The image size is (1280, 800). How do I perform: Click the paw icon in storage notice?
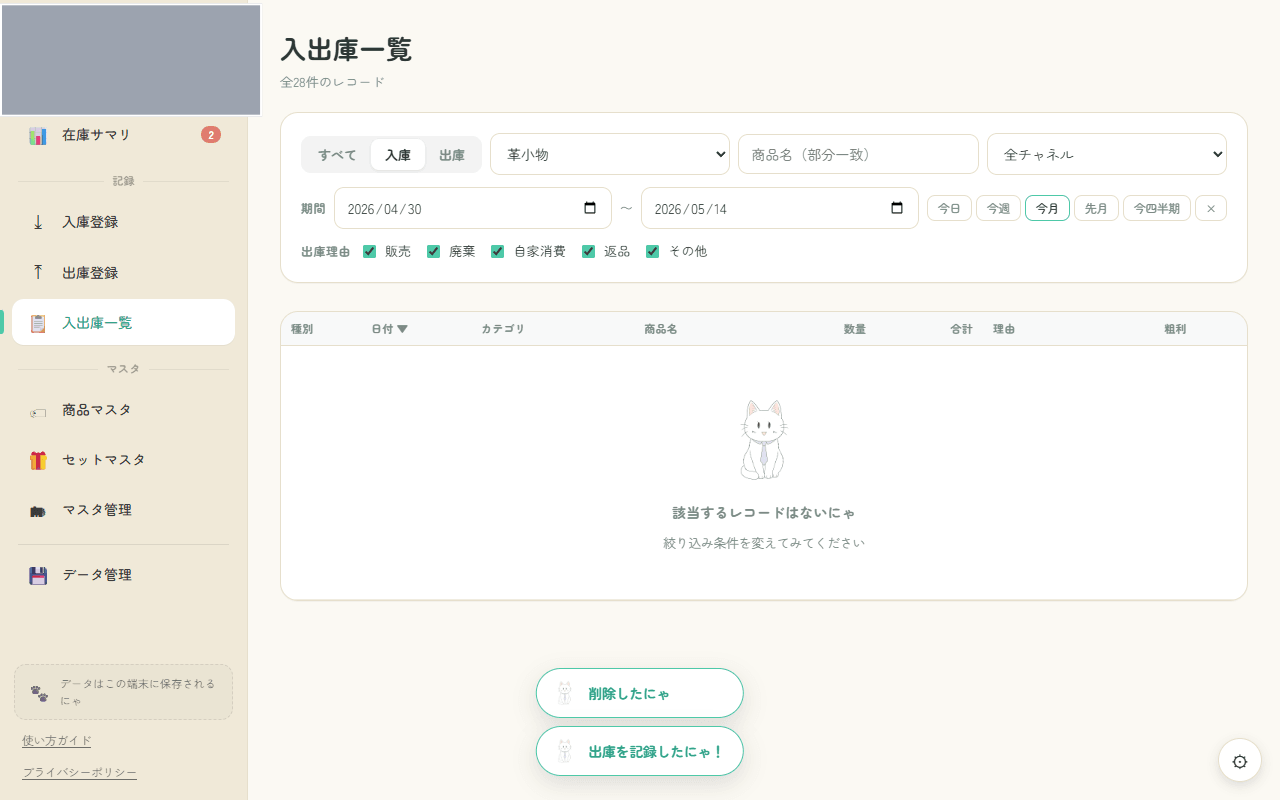click(39, 692)
